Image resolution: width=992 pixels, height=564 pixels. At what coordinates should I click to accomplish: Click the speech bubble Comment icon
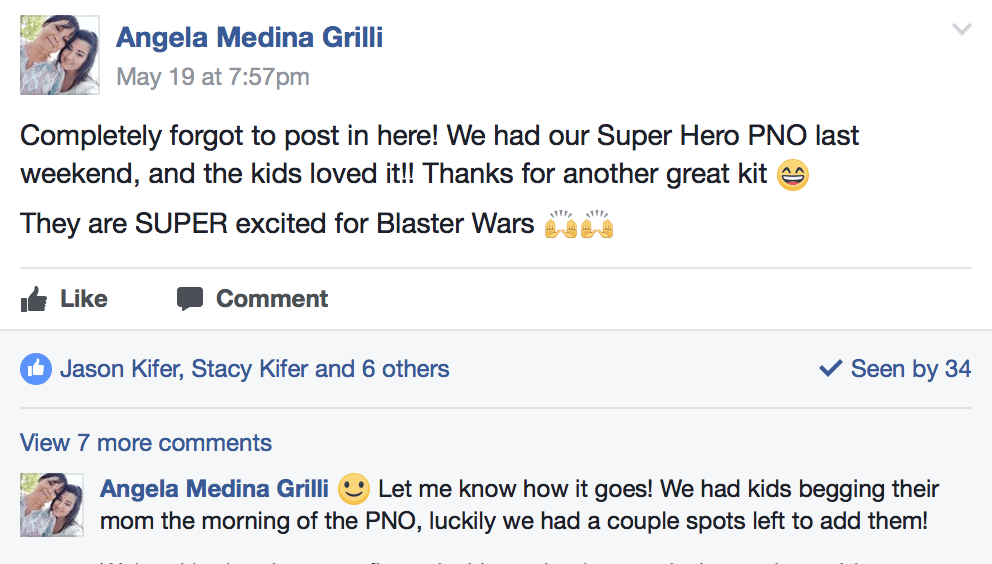[190, 299]
